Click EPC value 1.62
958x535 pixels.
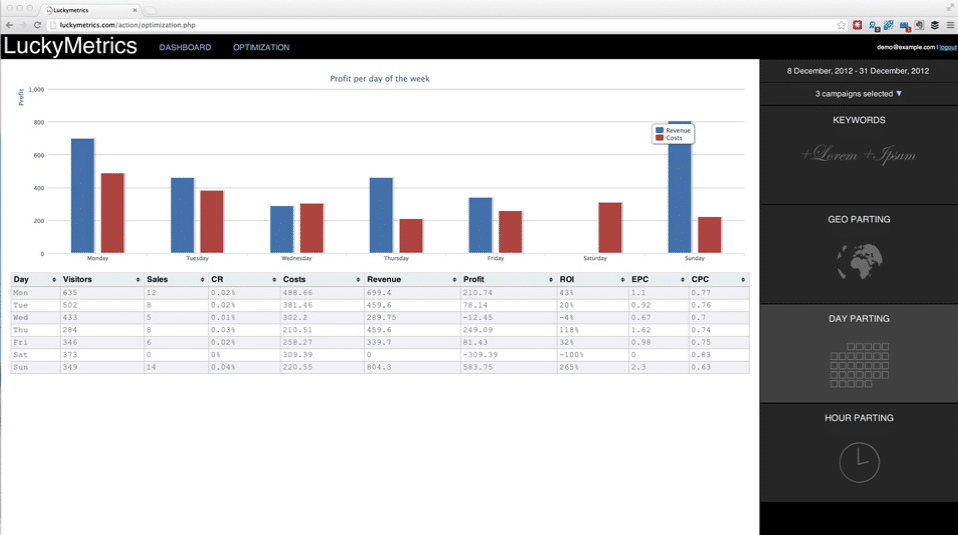click(x=641, y=330)
